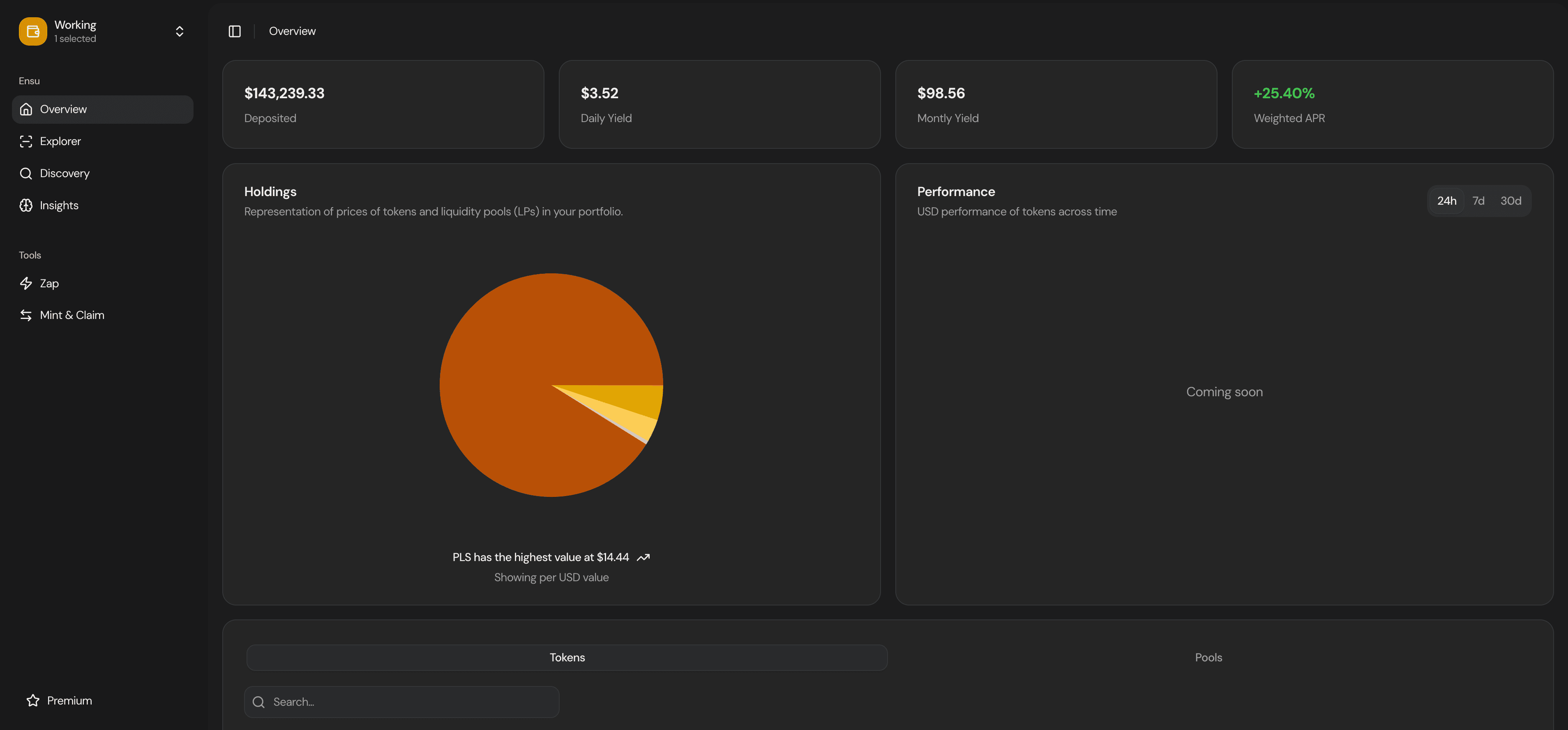Switch performance range to 7d
The width and height of the screenshot is (1568, 730).
pyautogui.click(x=1478, y=200)
